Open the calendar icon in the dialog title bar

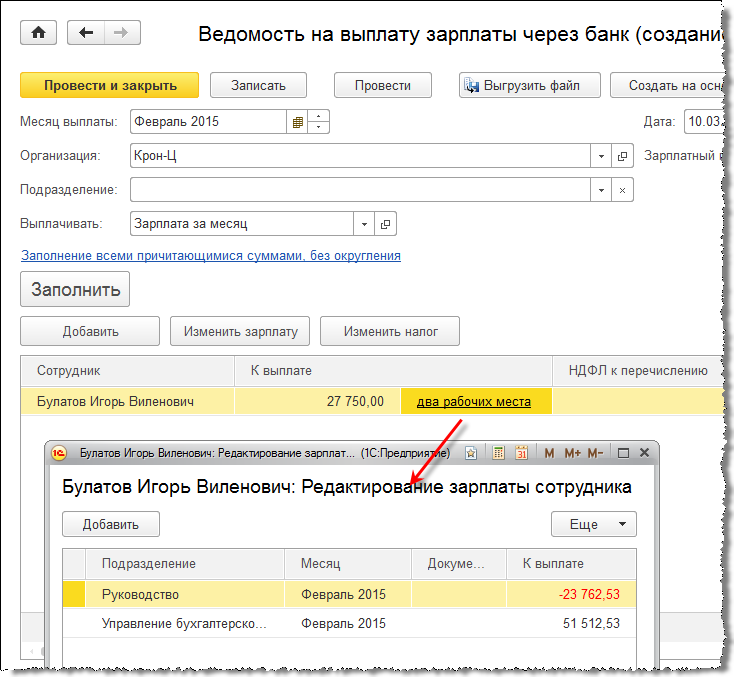click(521, 453)
